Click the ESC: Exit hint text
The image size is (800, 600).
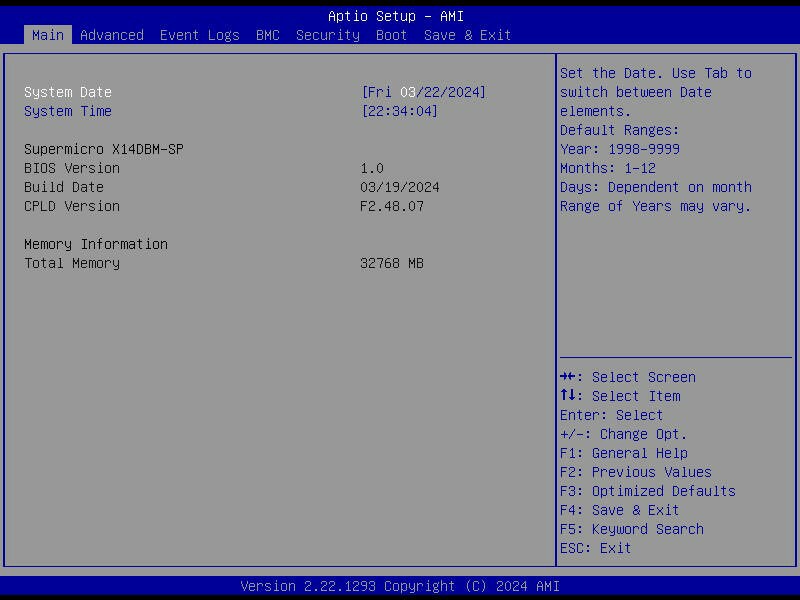[596, 548]
